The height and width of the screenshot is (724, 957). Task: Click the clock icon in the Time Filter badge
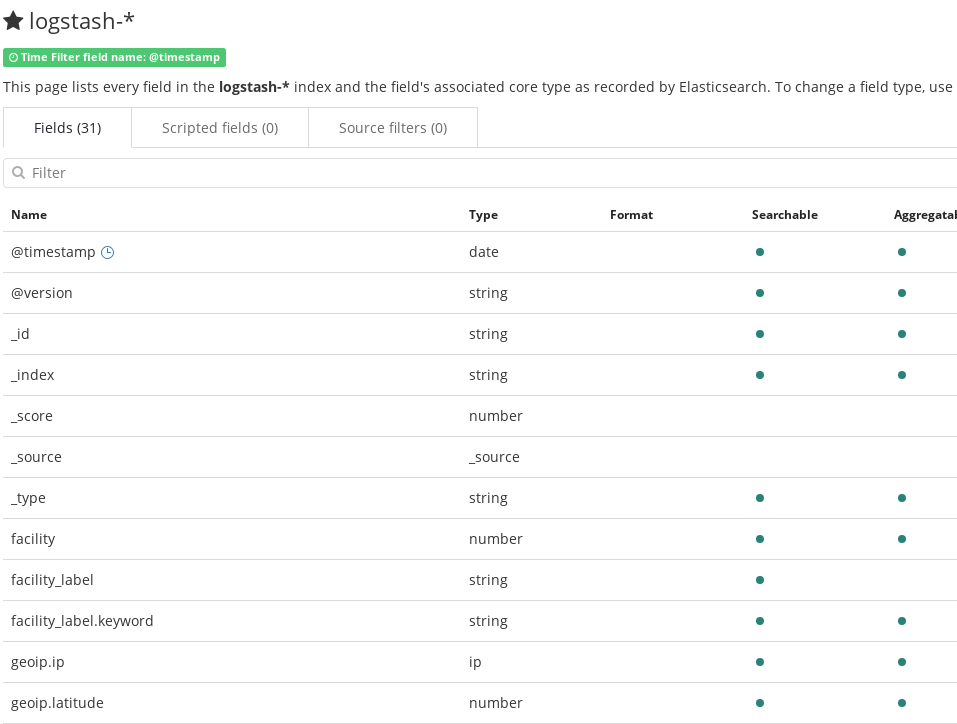point(13,57)
